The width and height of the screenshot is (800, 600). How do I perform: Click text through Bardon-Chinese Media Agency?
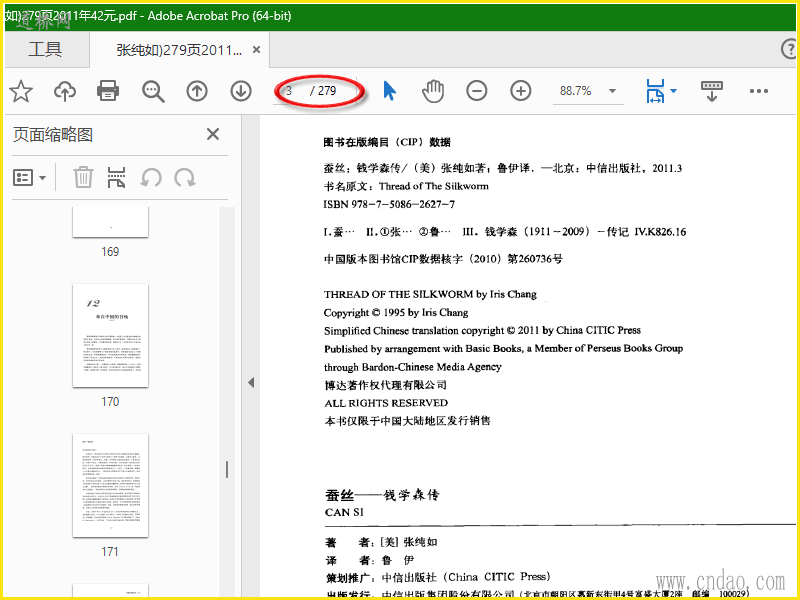(x=413, y=367)
